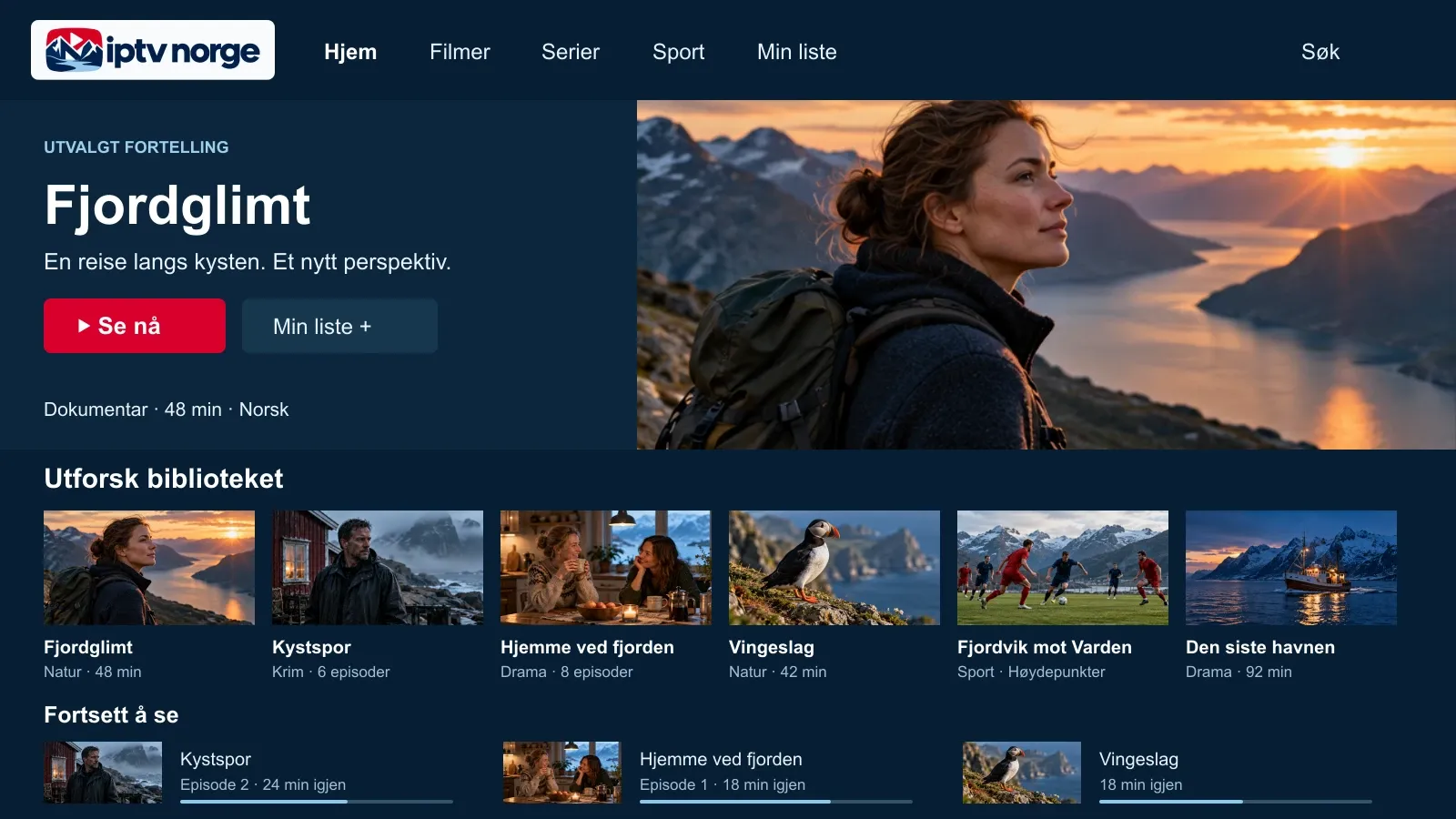This screenshot has width=1456, height=819.
Task: Click the 'Episode 2 · 24 min igjen' text
Action: 263,784
